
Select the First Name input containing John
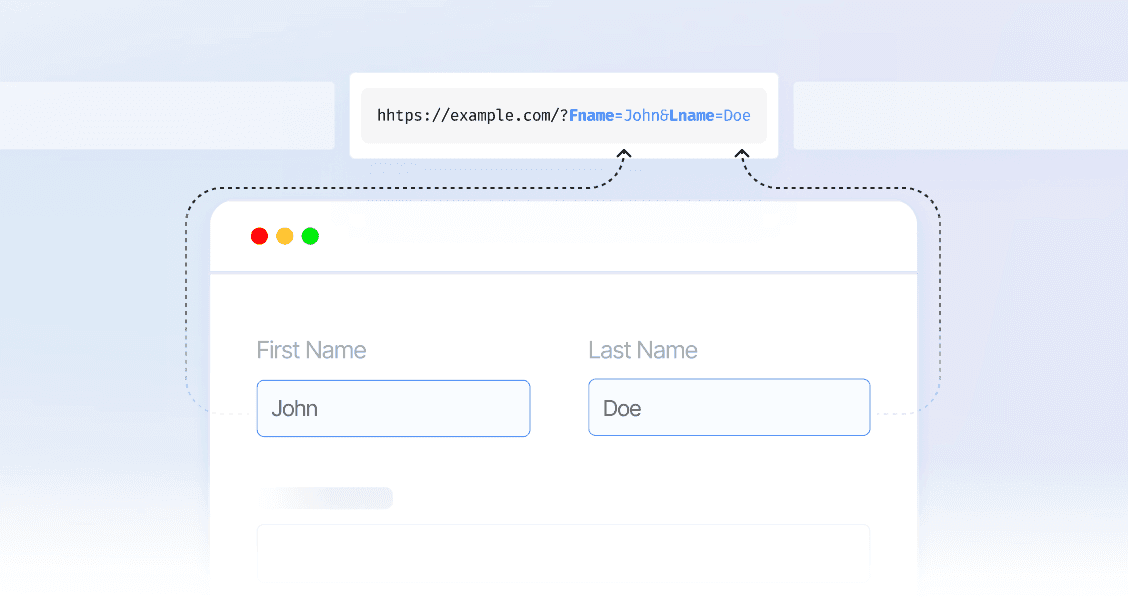[x=393, y=408]
